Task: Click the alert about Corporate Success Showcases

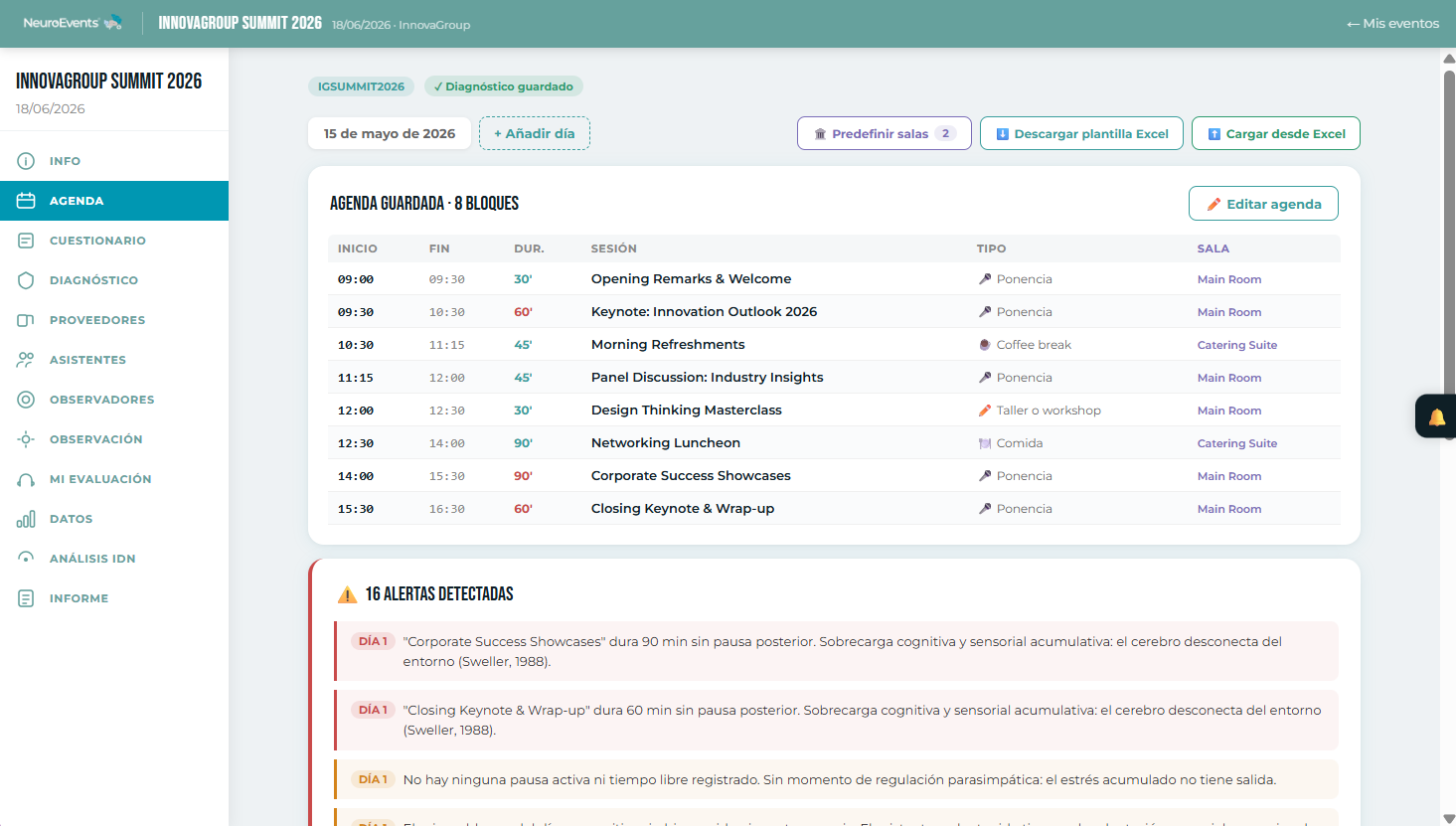Action: click(x=837, y=651)
